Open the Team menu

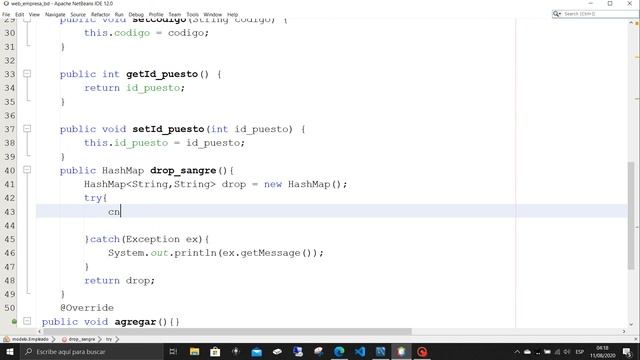[x=175, y=14]
